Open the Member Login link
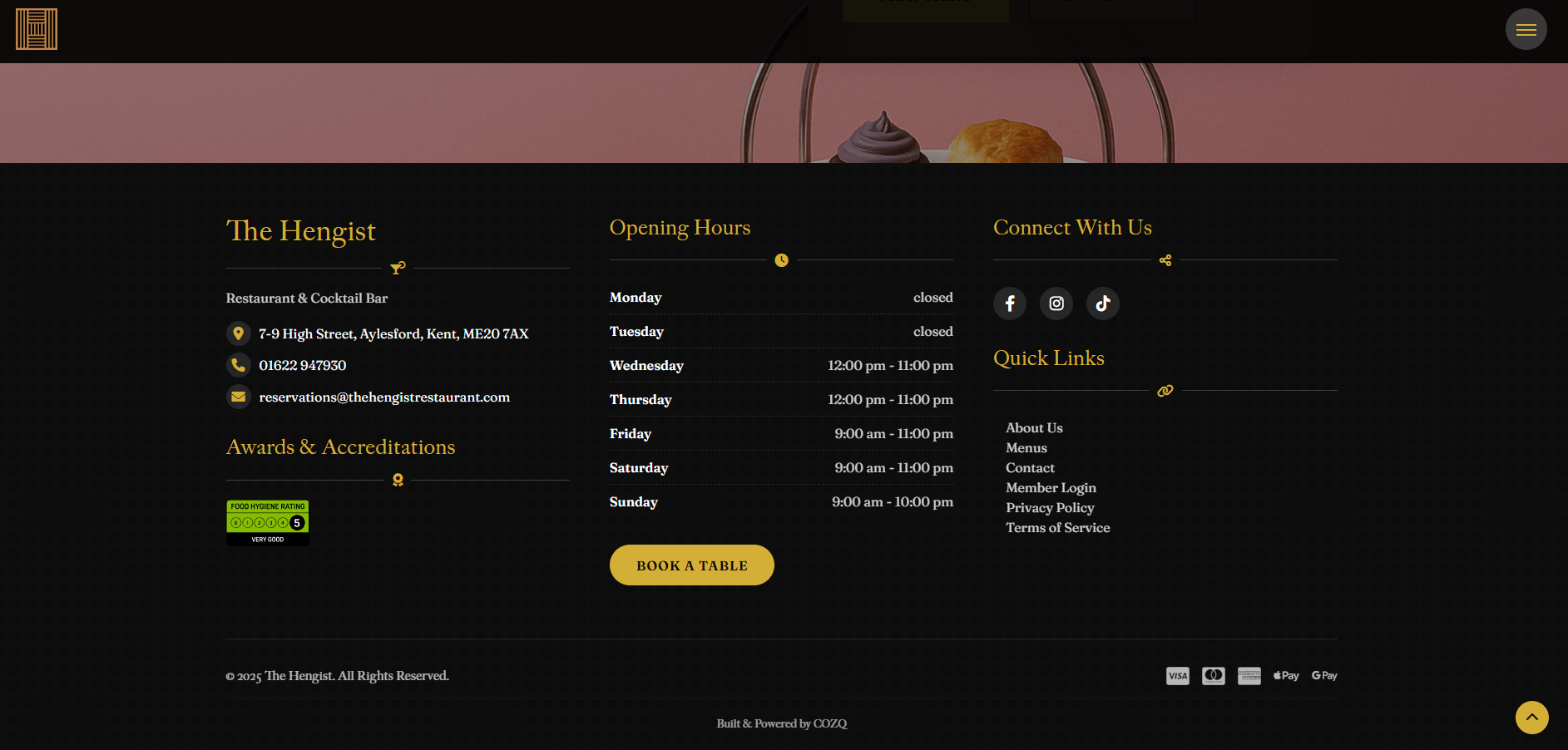 point(1051,488)
